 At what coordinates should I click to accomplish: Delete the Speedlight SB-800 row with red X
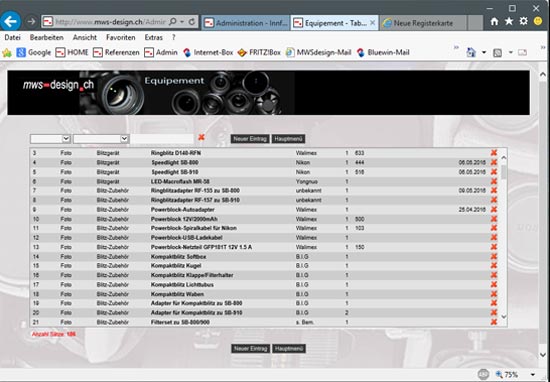[494, 162]
